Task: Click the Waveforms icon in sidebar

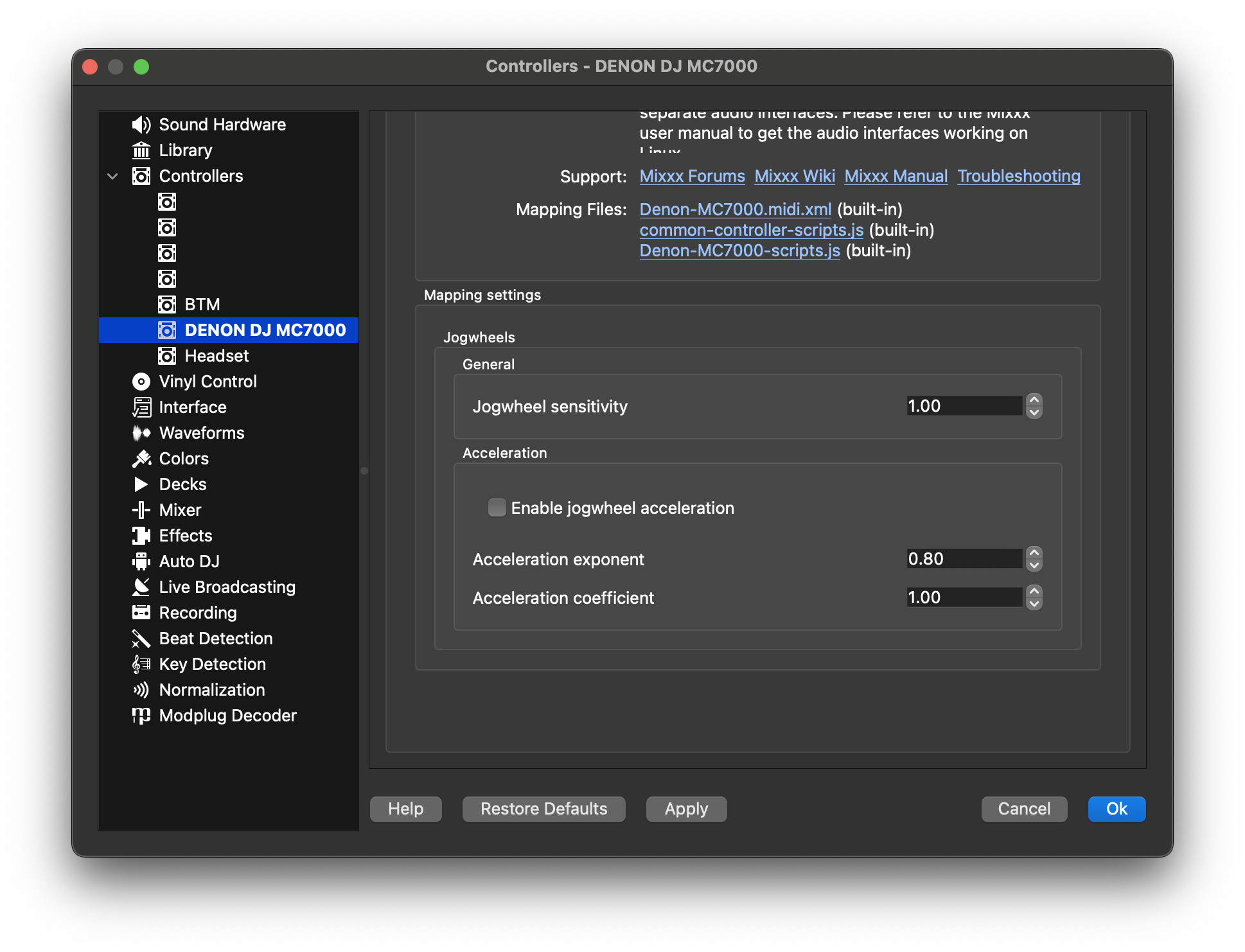Action: [x=141, y=433]
